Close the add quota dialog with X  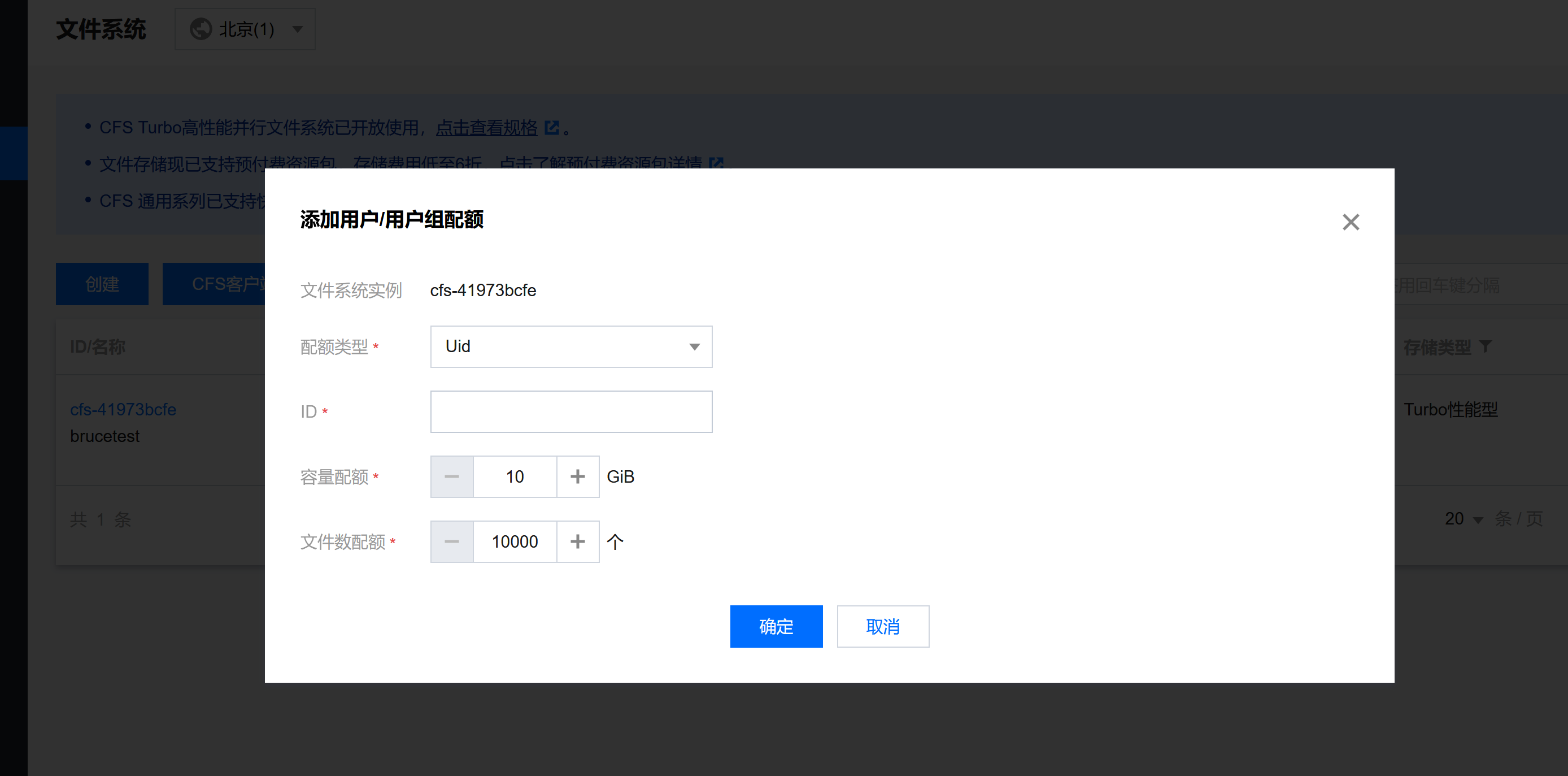1350,222
